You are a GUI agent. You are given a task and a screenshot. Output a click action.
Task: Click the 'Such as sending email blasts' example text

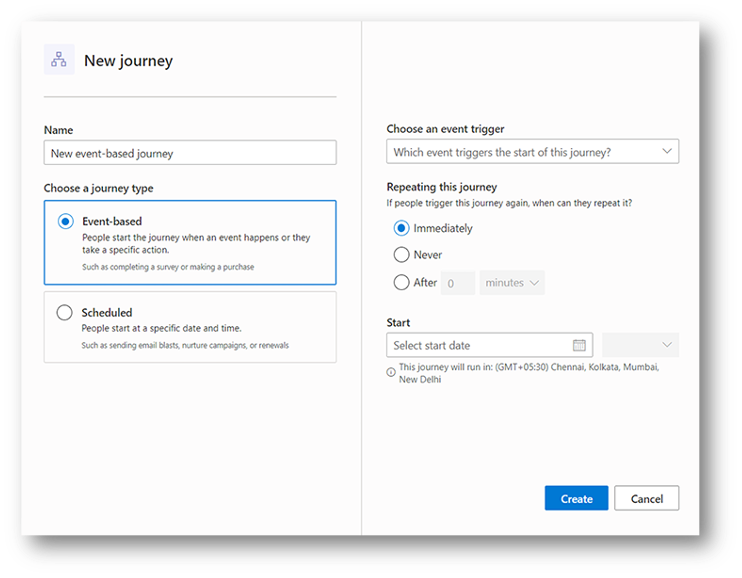click(185, 346)
